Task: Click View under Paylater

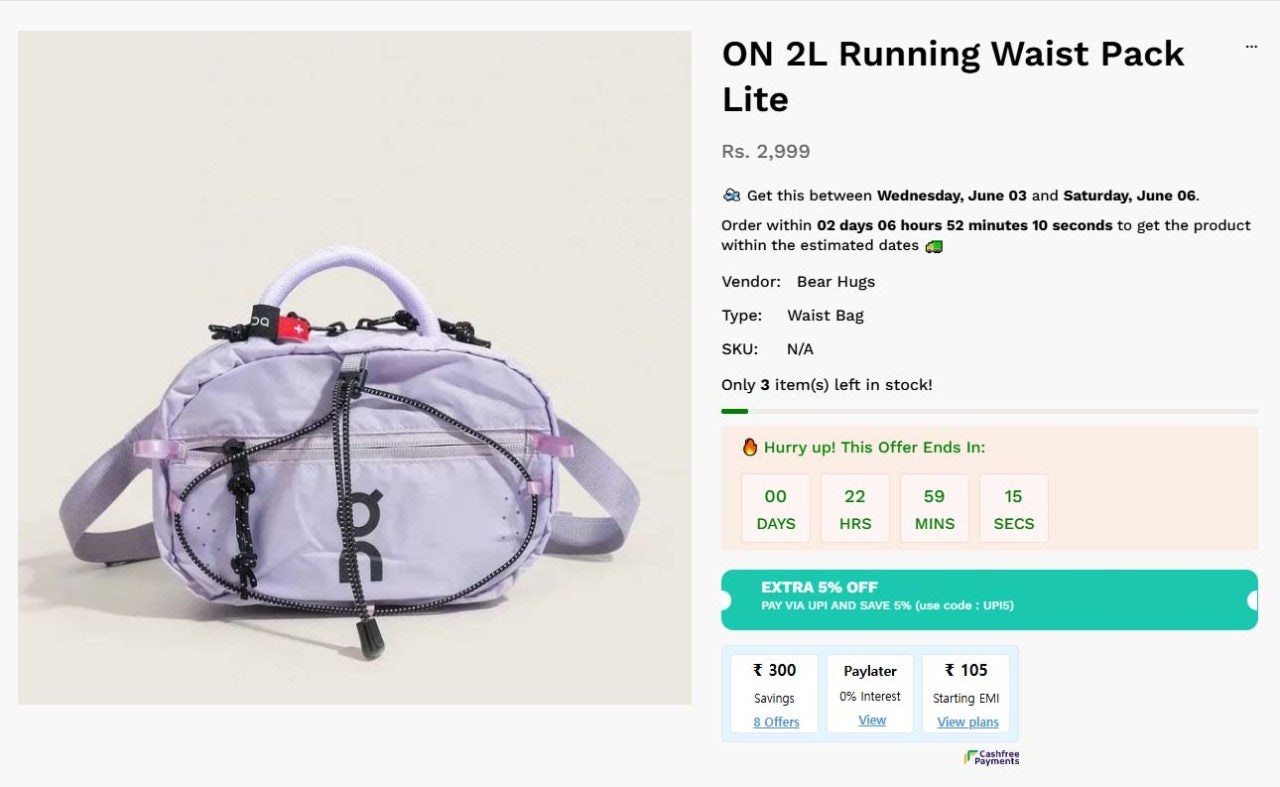Action: [872, 720]
